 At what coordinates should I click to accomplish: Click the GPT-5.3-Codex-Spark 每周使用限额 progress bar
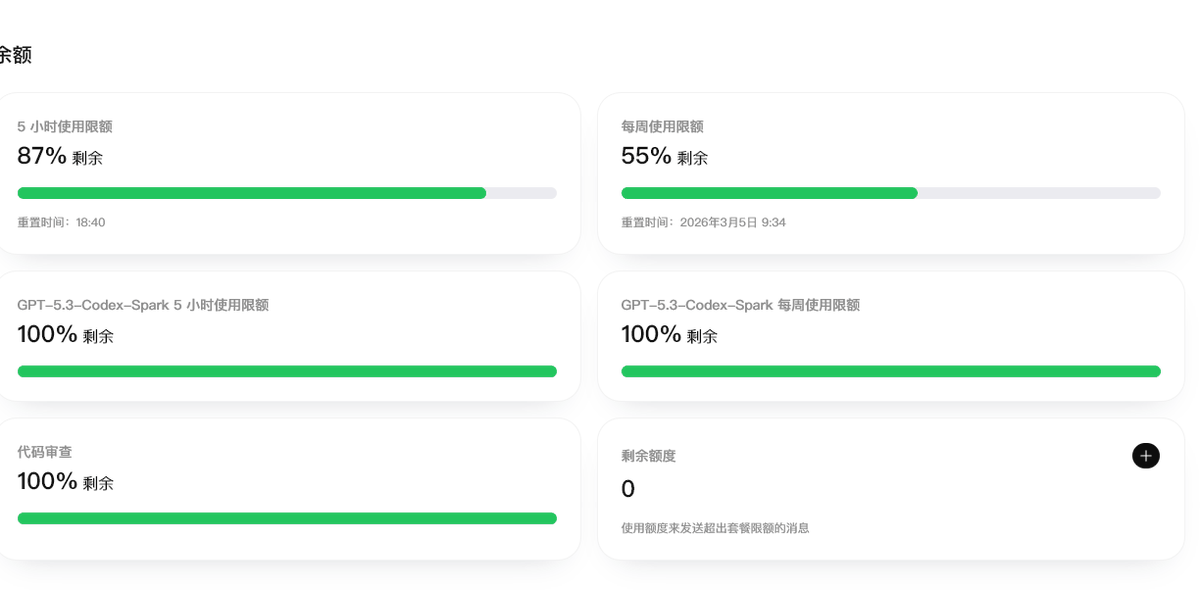(891, 371)
